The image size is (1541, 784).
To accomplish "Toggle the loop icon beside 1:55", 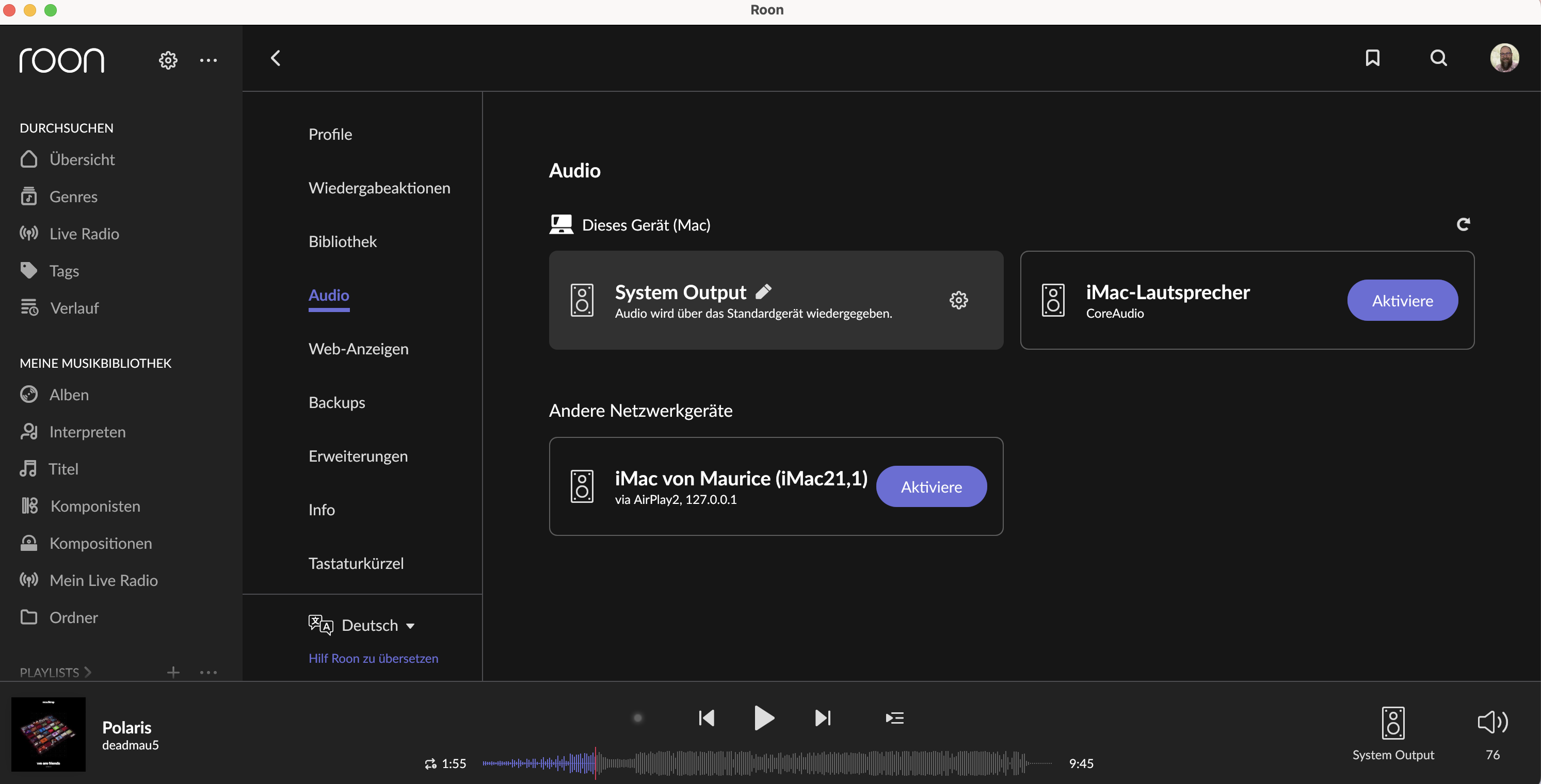I will (x=430, y=764).
